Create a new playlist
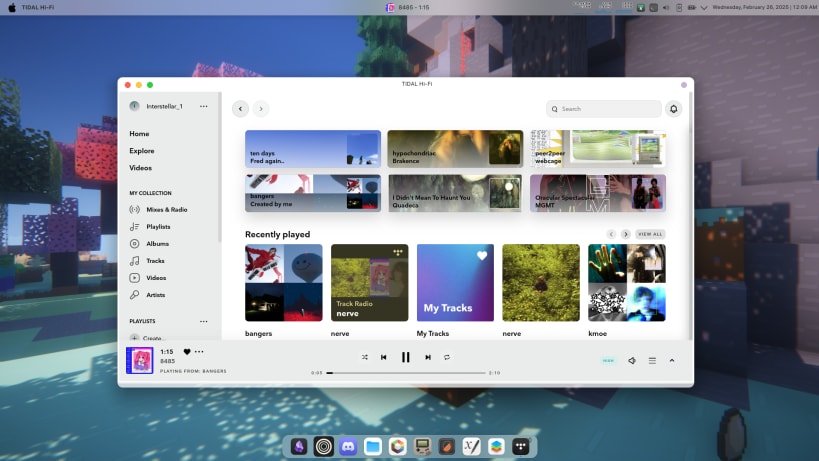This screenshot has height=461, width=819. click(x=148, y=337)
